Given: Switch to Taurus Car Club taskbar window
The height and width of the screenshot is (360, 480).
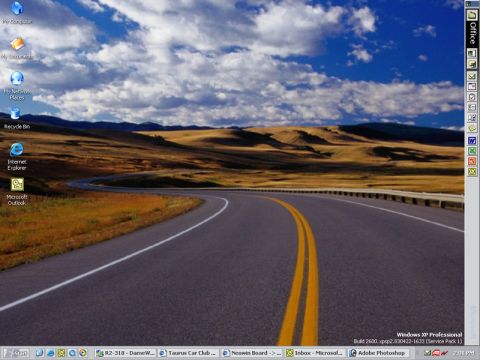Looking at the screenshot, I should point(188,353).
